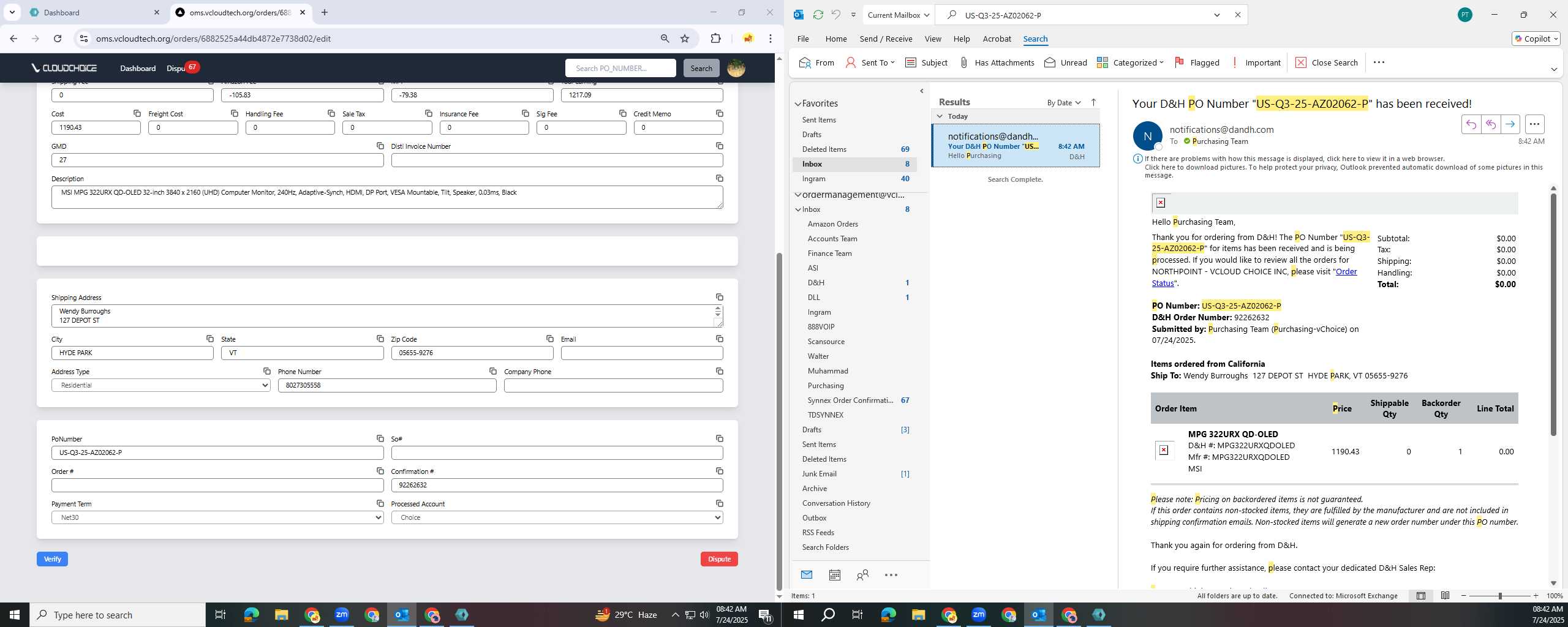This screenshot has height=627, width=1568.
Task: Open the D&H mail folder
Action: 816,283
